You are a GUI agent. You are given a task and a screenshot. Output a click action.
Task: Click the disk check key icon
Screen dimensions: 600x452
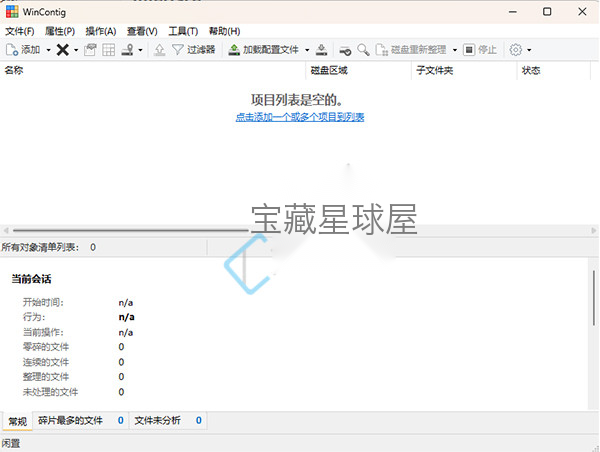pos(345,50)
